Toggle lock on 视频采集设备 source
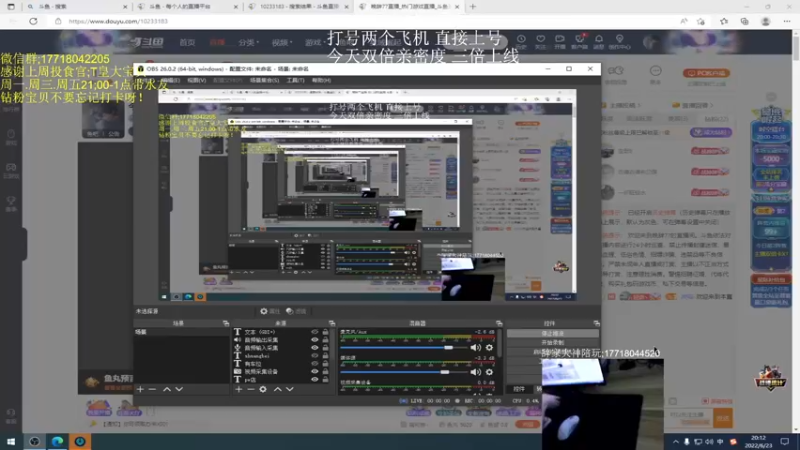The image size is (800, 450). tap(326, 371)
